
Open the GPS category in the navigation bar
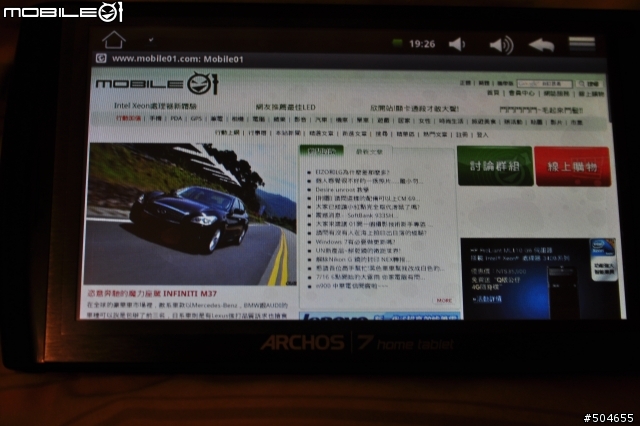click(x=196, y=119)
